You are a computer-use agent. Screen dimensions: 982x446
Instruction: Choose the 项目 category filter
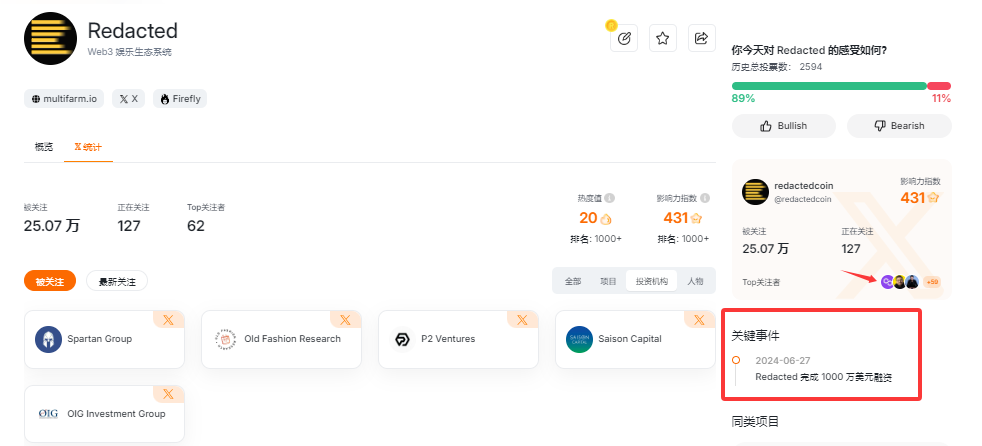[608, 281]
